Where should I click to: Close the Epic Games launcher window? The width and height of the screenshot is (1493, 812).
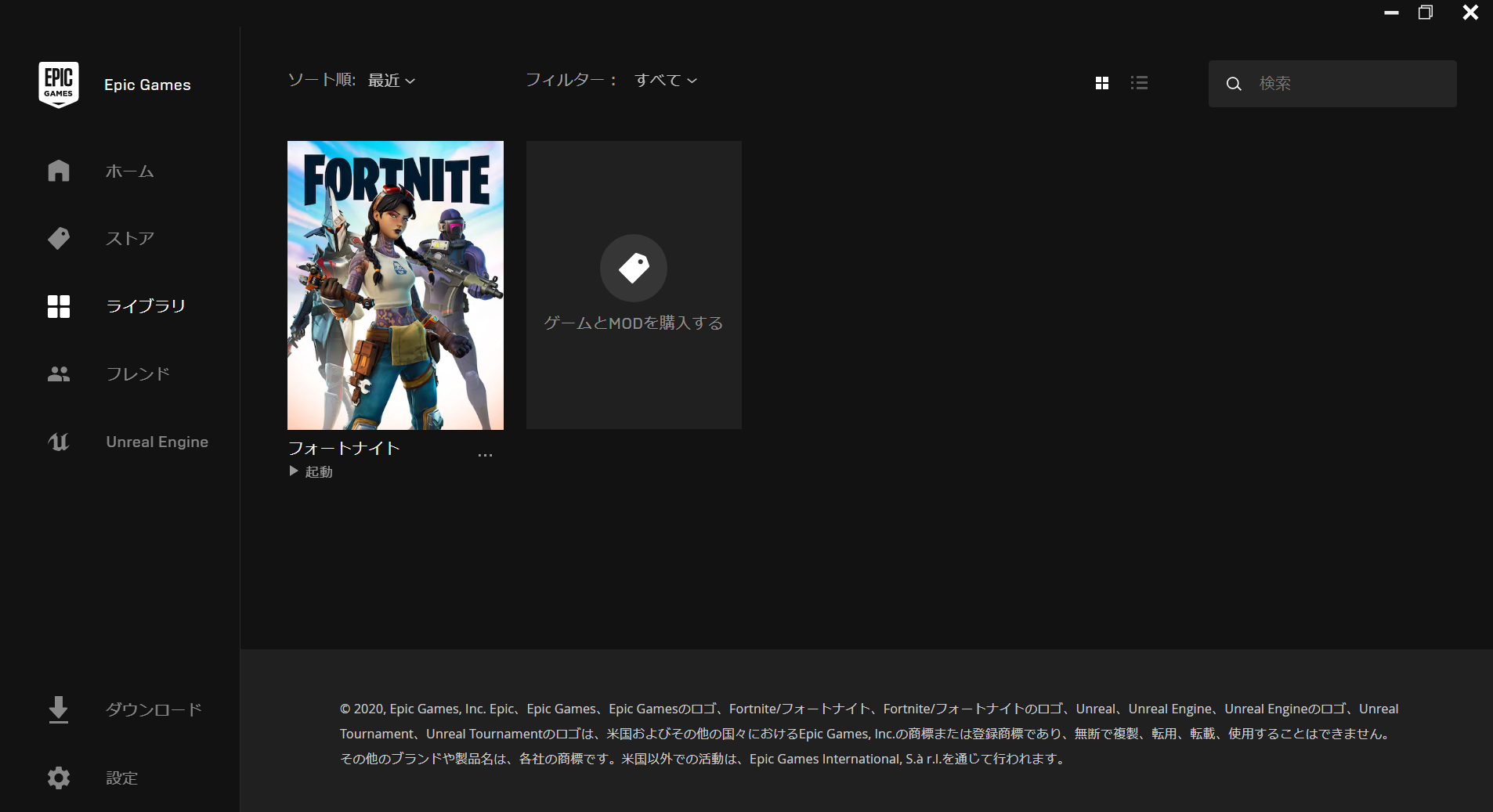click(x=1470, y=13)
